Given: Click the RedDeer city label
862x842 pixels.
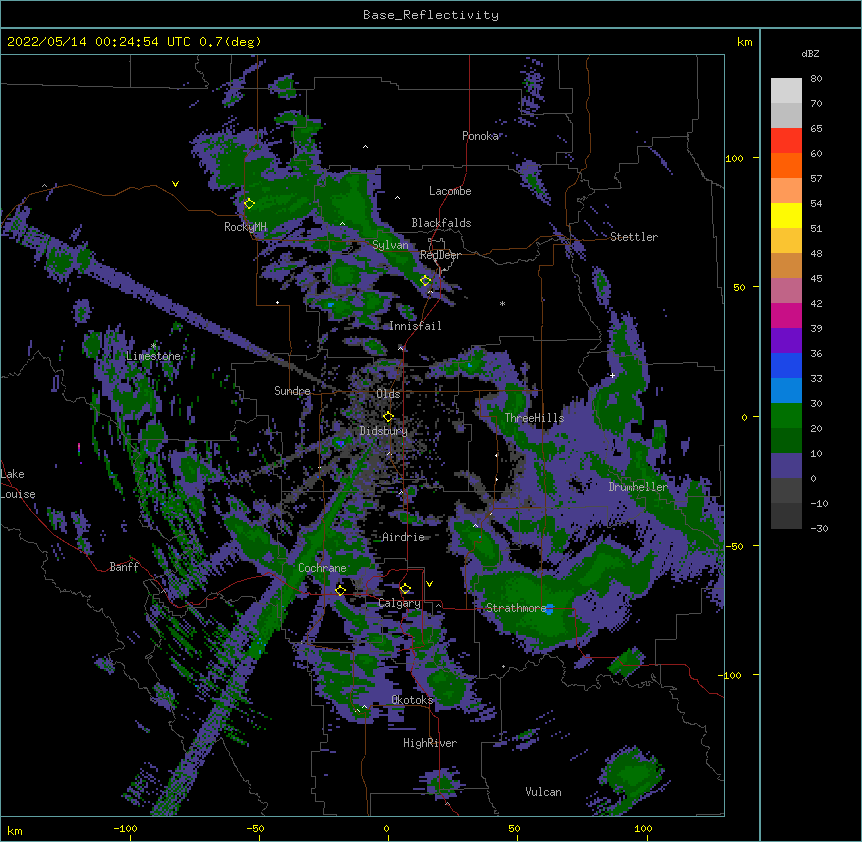Looking at the screenshot, I should coord(440,255).
